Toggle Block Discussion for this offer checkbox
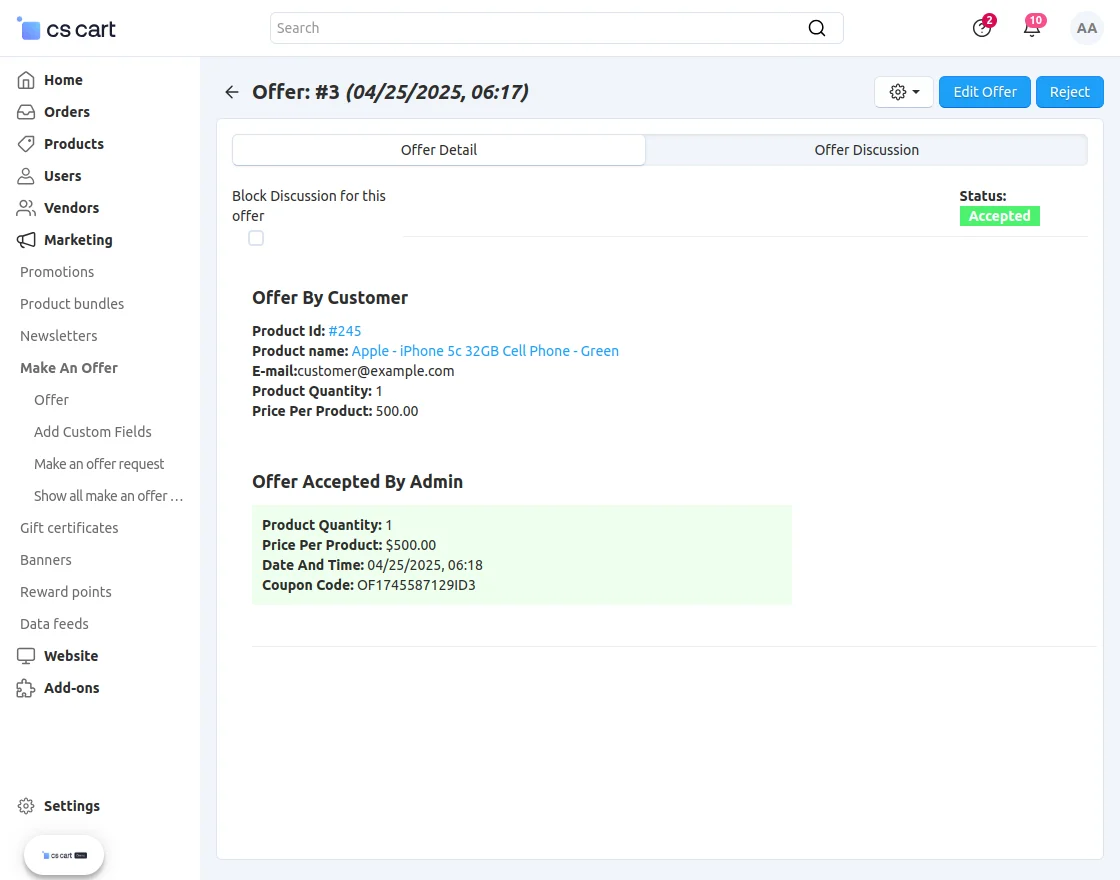Image resolution: width=1120 pixels, height=880 pixels. pyautogui.click(x=256, y=238)
